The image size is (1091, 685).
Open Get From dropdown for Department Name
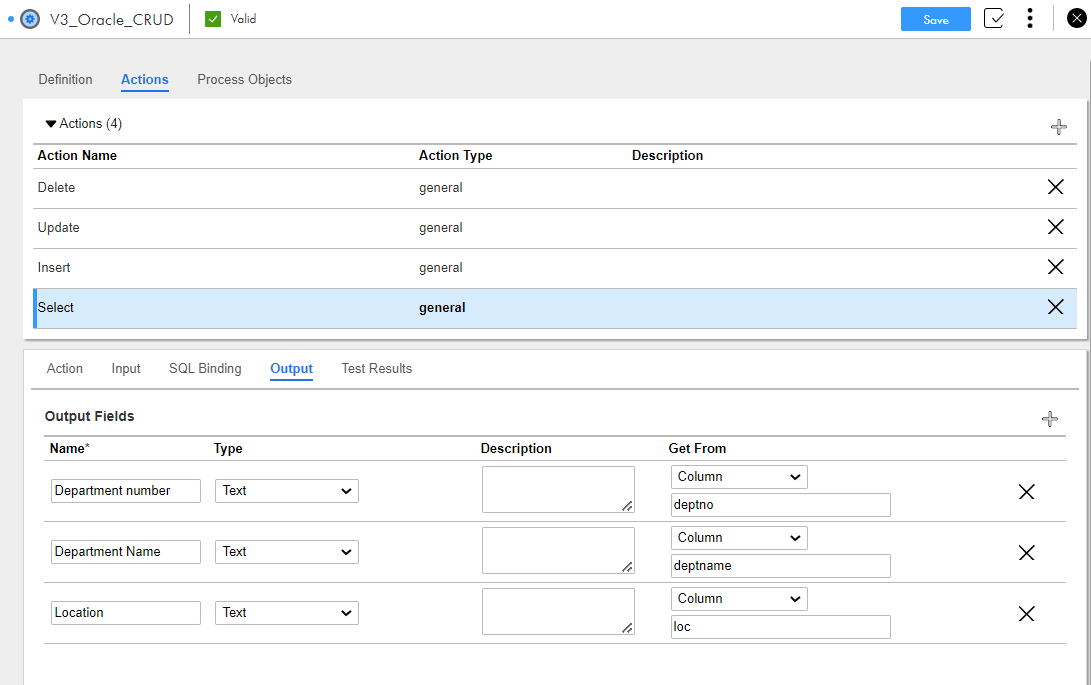tap(739, 538)
